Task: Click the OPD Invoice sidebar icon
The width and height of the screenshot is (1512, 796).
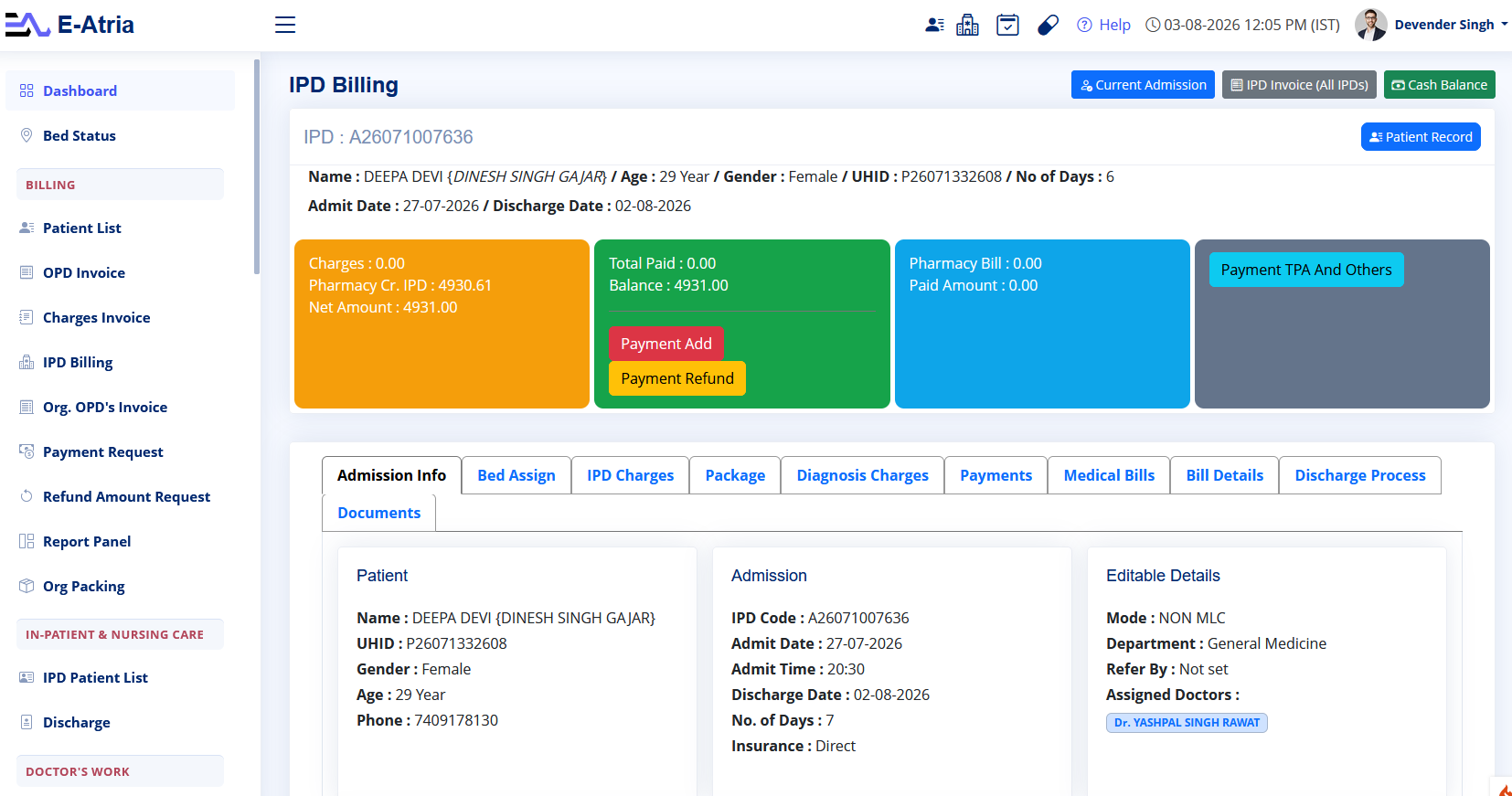Action: pyautogui.click(x=27, y=272)
